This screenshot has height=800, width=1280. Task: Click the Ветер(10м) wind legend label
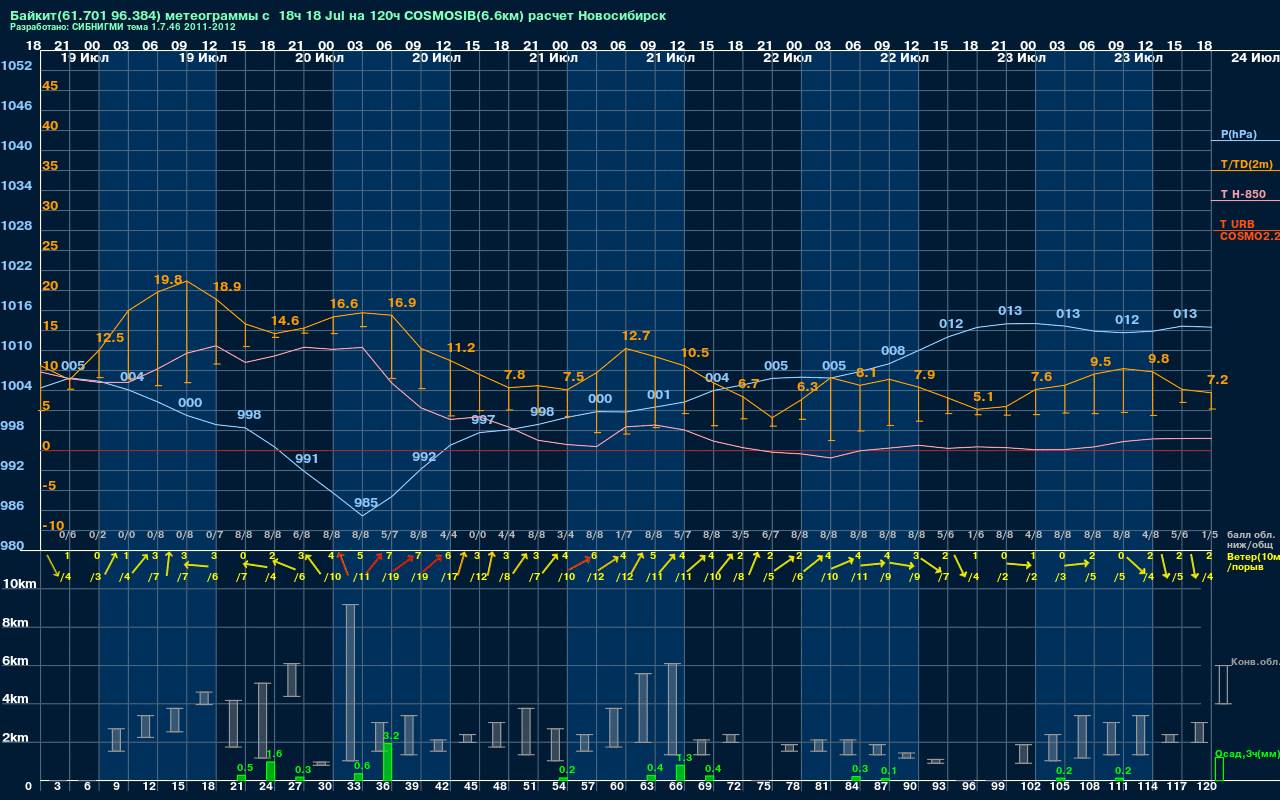[x=1253, y=556]
